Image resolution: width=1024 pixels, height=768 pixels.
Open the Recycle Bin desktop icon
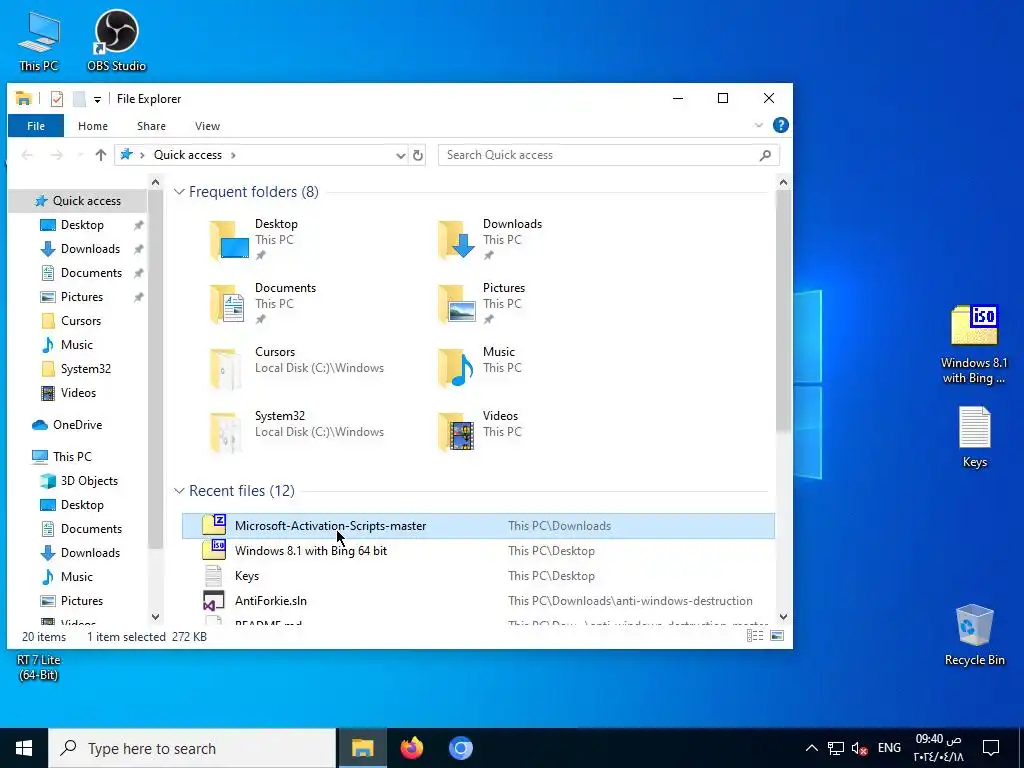click(974, 635)
